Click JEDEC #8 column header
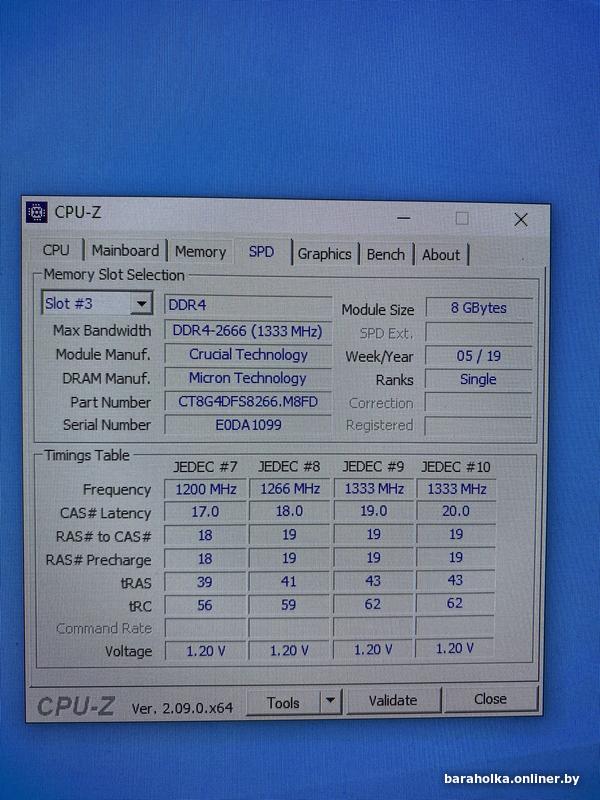The image size is (600, 800). click(289, 467)
